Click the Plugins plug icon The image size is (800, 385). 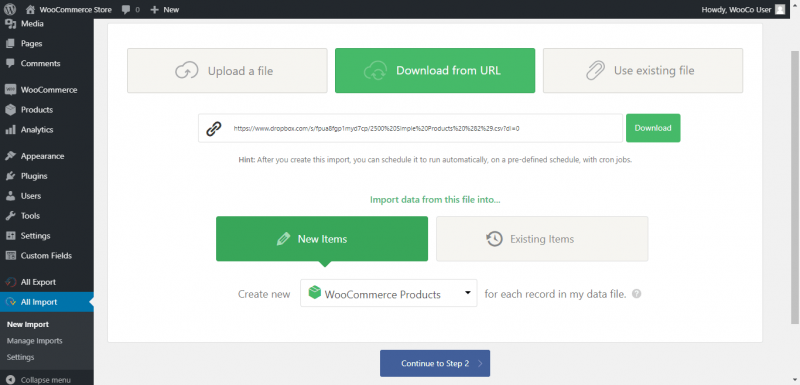point(10,176)
